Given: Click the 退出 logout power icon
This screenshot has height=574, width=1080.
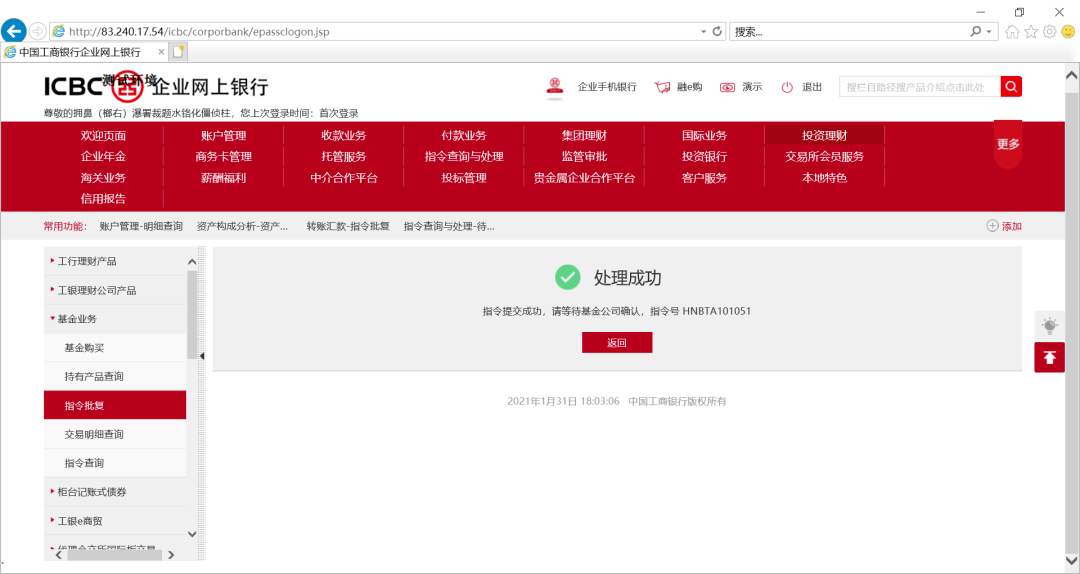Looking at the screenshot, I should tap(787, 87).
